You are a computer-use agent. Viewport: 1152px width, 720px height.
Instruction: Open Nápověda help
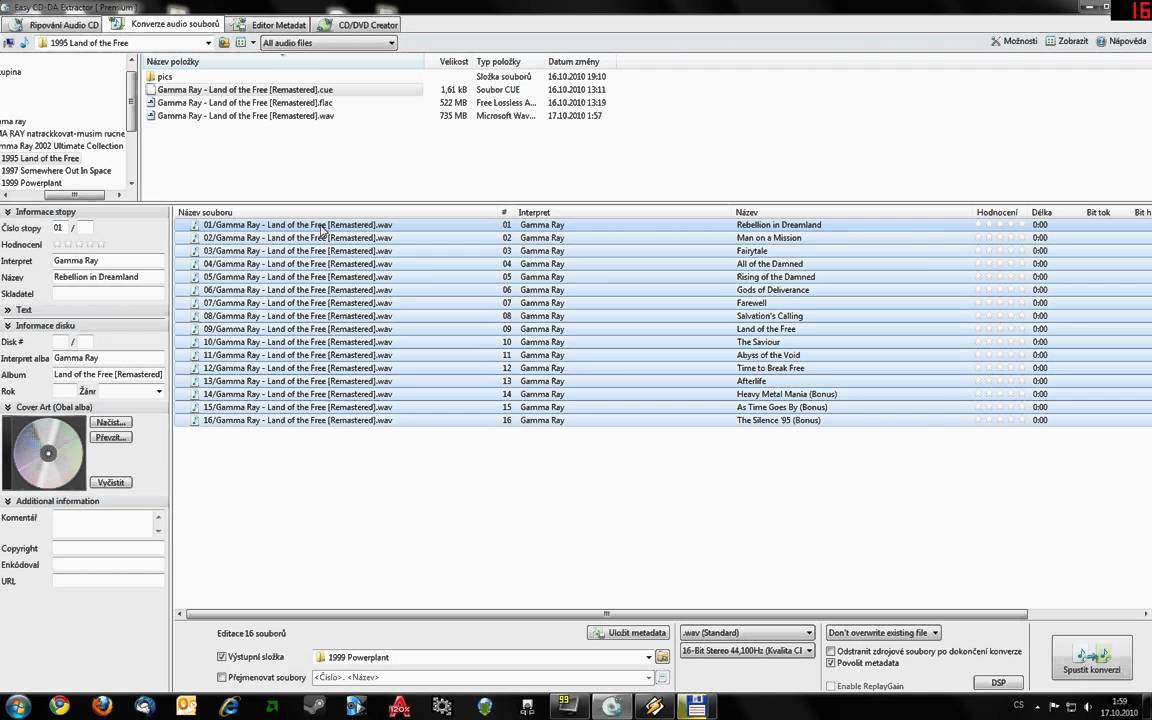click(x=1121, y=41)
